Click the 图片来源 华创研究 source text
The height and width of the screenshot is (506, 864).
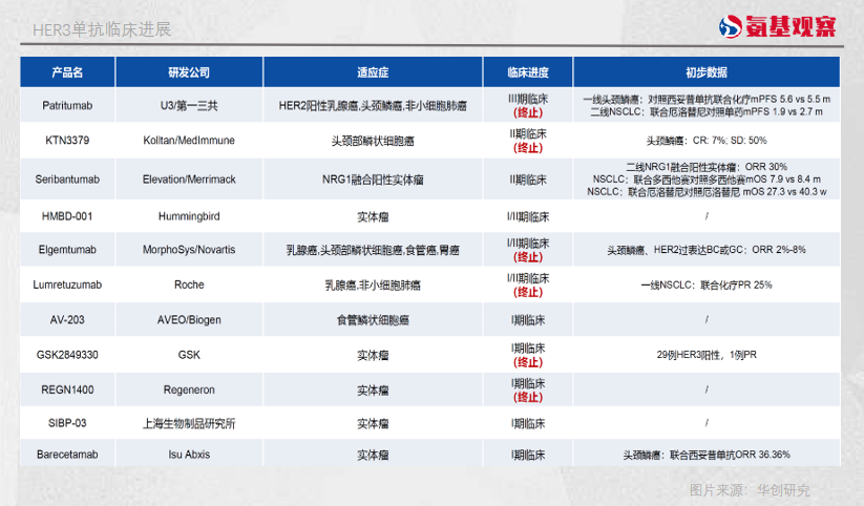749,490
